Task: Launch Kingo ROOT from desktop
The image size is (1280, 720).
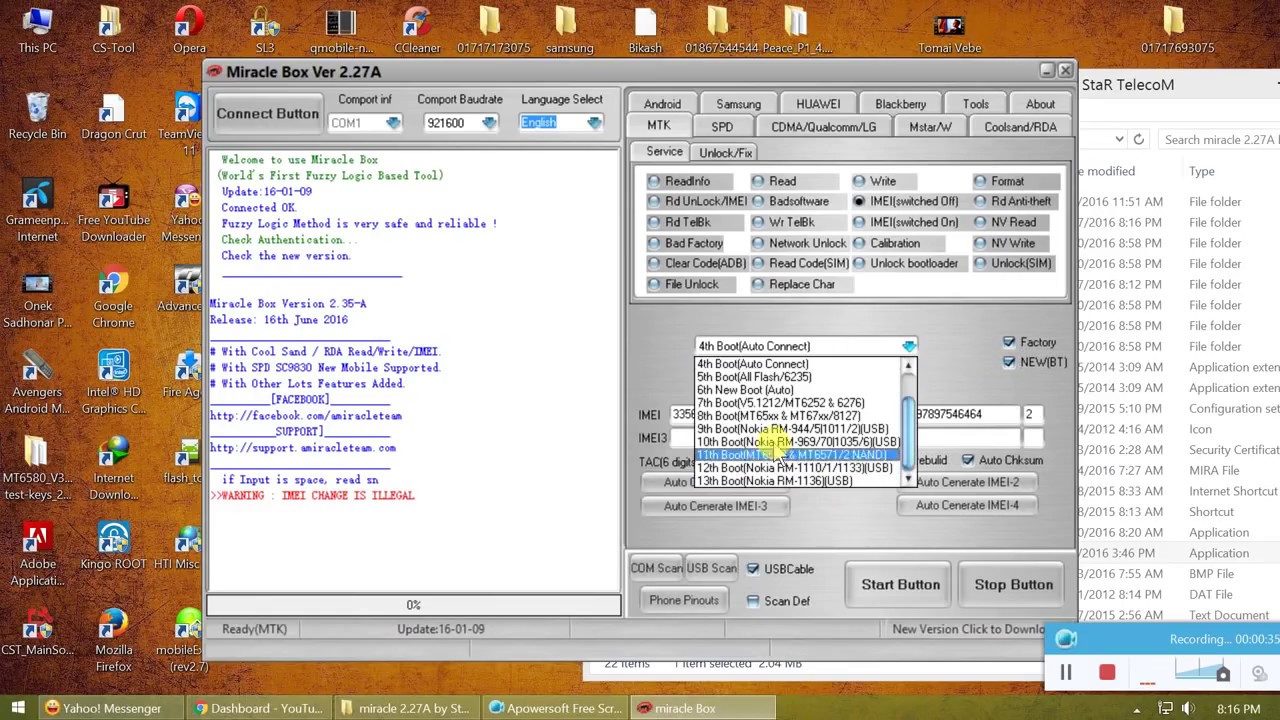Action: 113,546
